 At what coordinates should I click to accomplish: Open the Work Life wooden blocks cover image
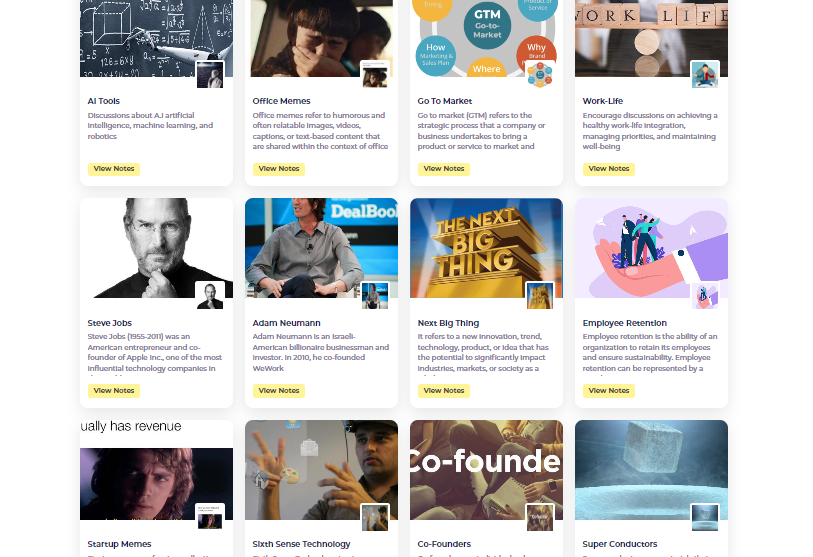(651, 37)
